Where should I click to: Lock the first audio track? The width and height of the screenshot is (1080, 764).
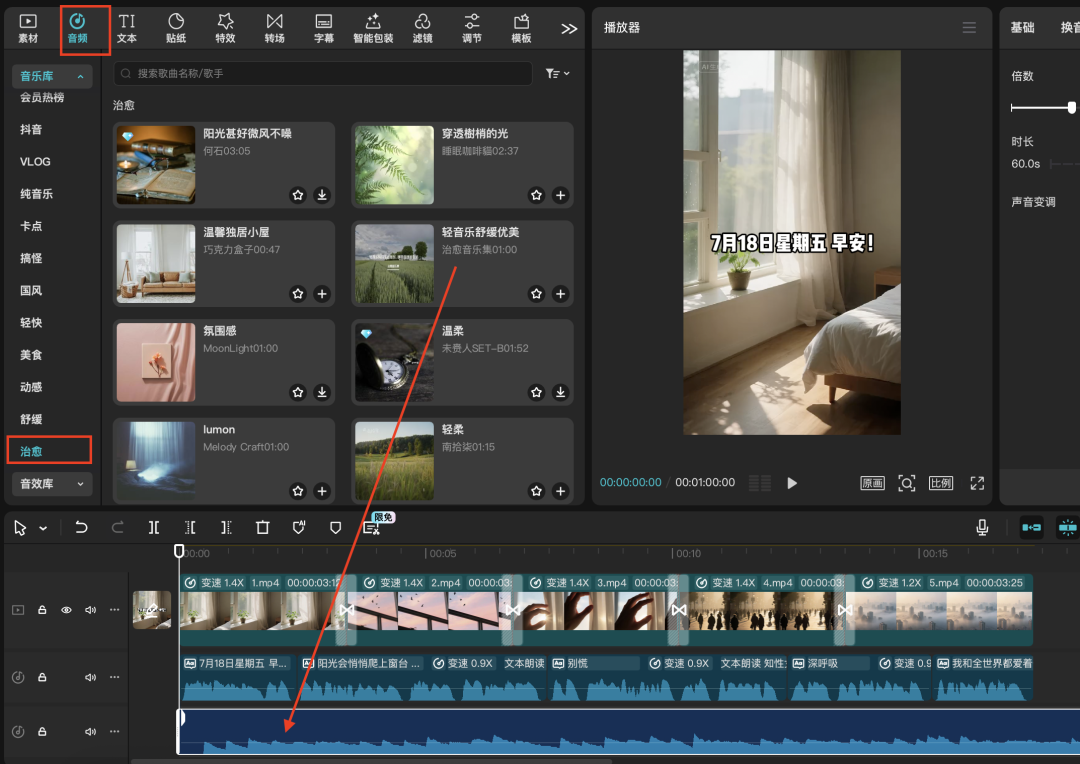42,677
